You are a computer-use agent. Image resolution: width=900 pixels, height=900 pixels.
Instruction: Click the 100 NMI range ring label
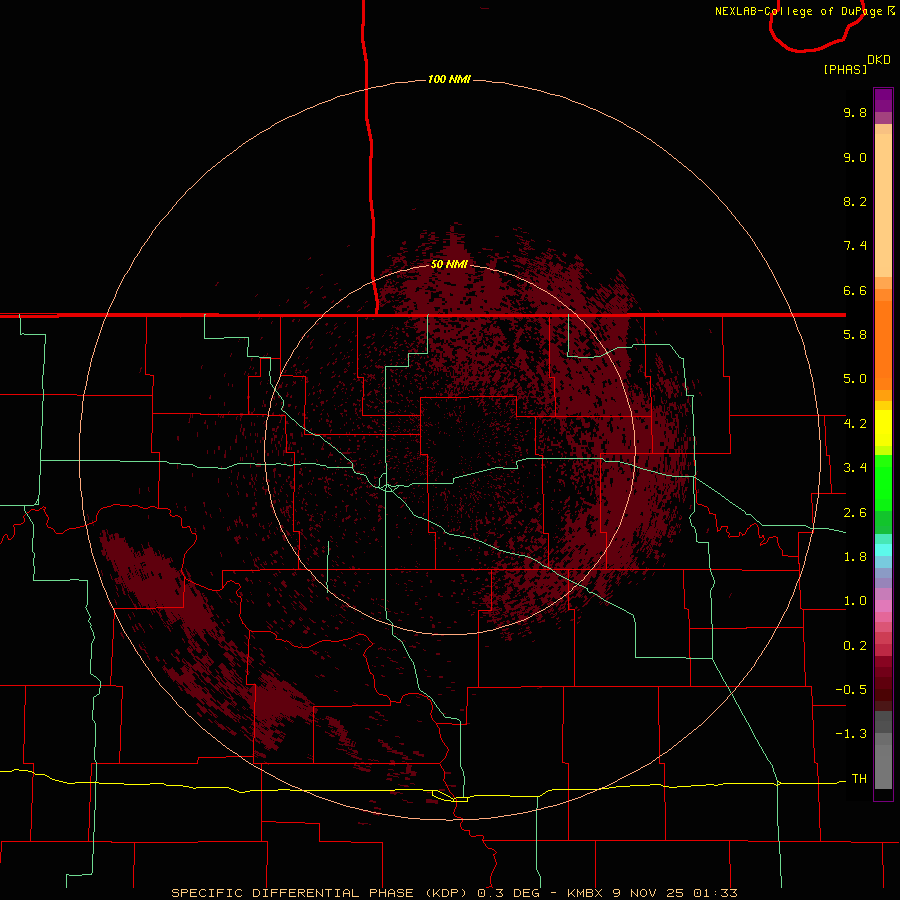[x=449, y=79]
